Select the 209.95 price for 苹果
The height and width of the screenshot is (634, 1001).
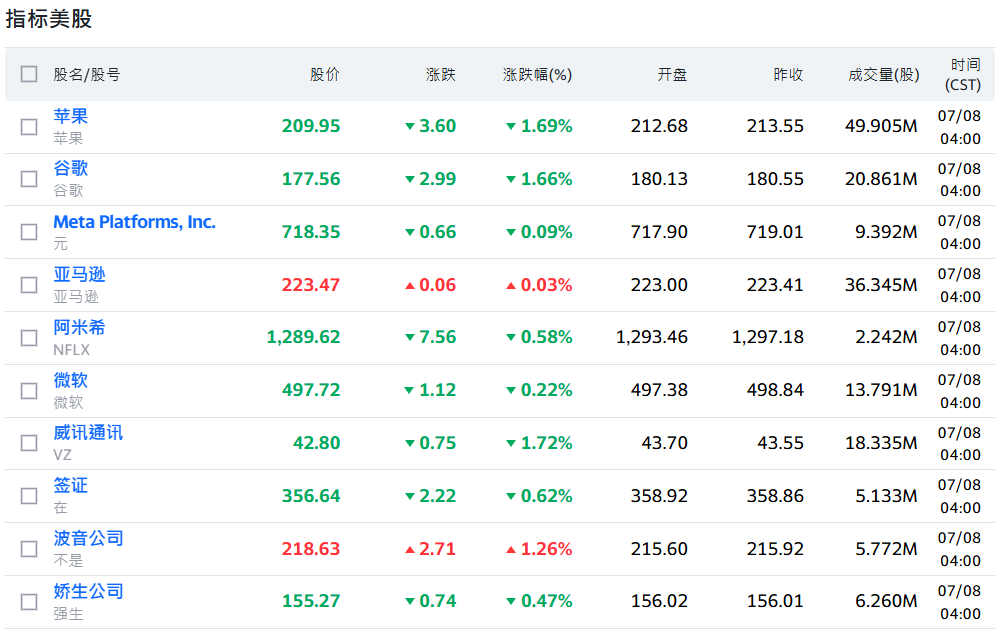(x=311, y=126)
